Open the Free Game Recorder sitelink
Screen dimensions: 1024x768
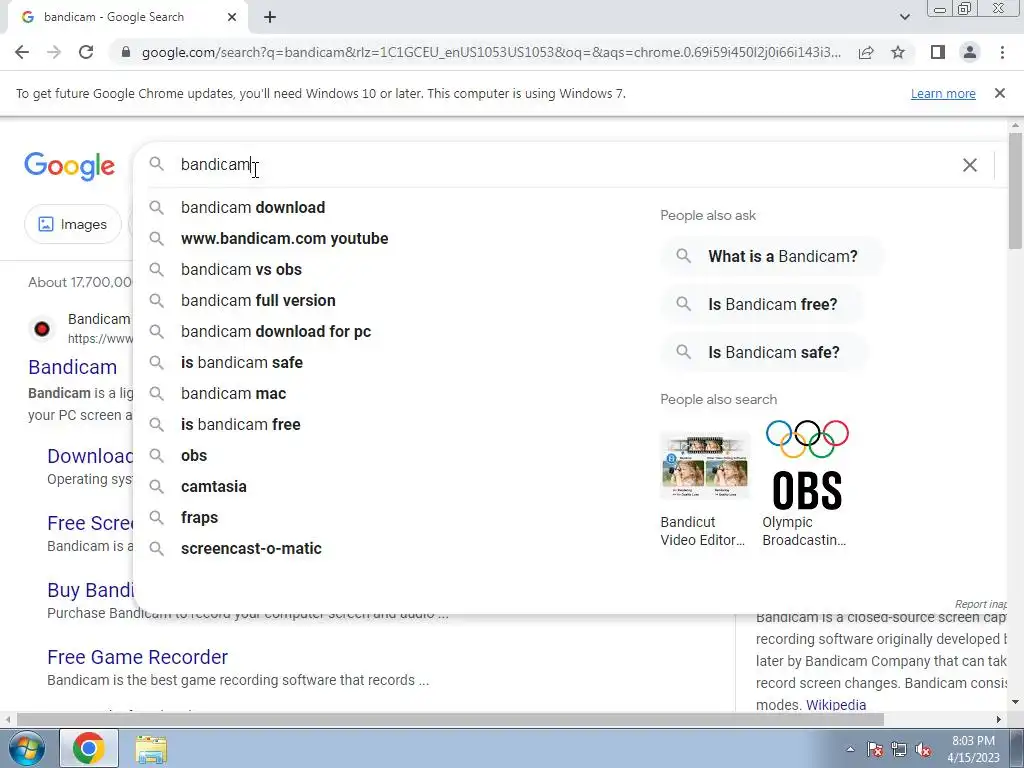[137, 657]
